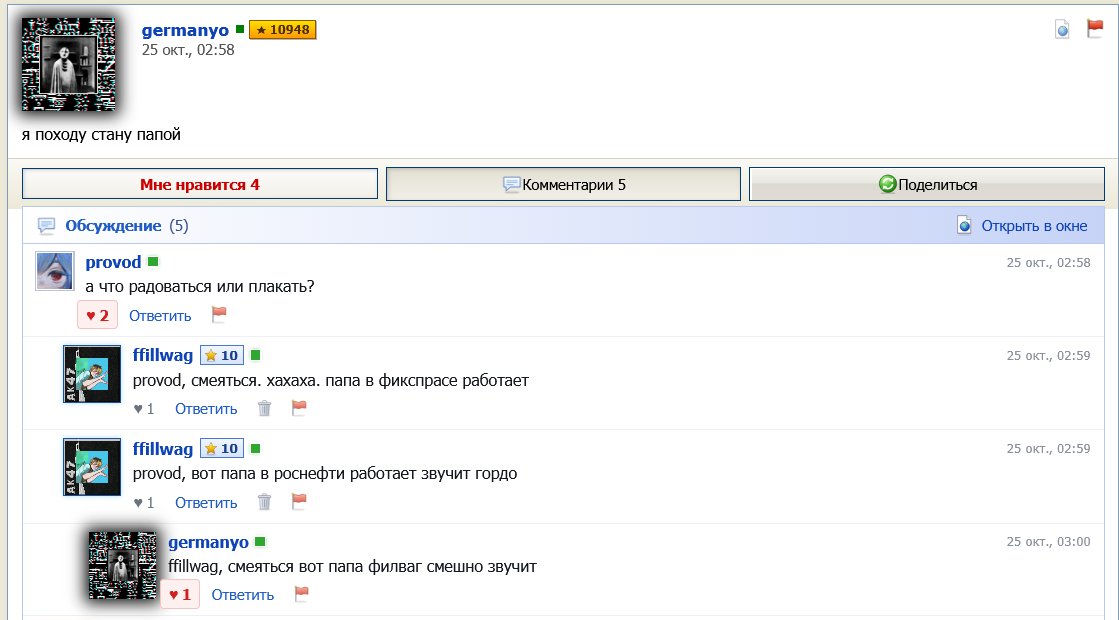Like germanyo's reply comment with the heart
The height and width of the screenshot is (620, 1119).
click(x=180, y=594)
